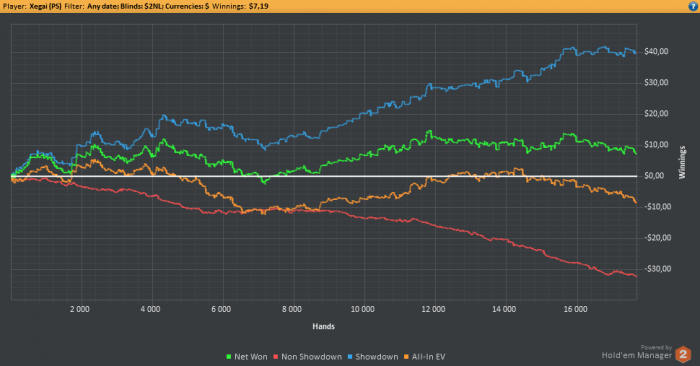
Task: Click the Hold'em Manager 2 logo icon
Action: pos(683,354)
